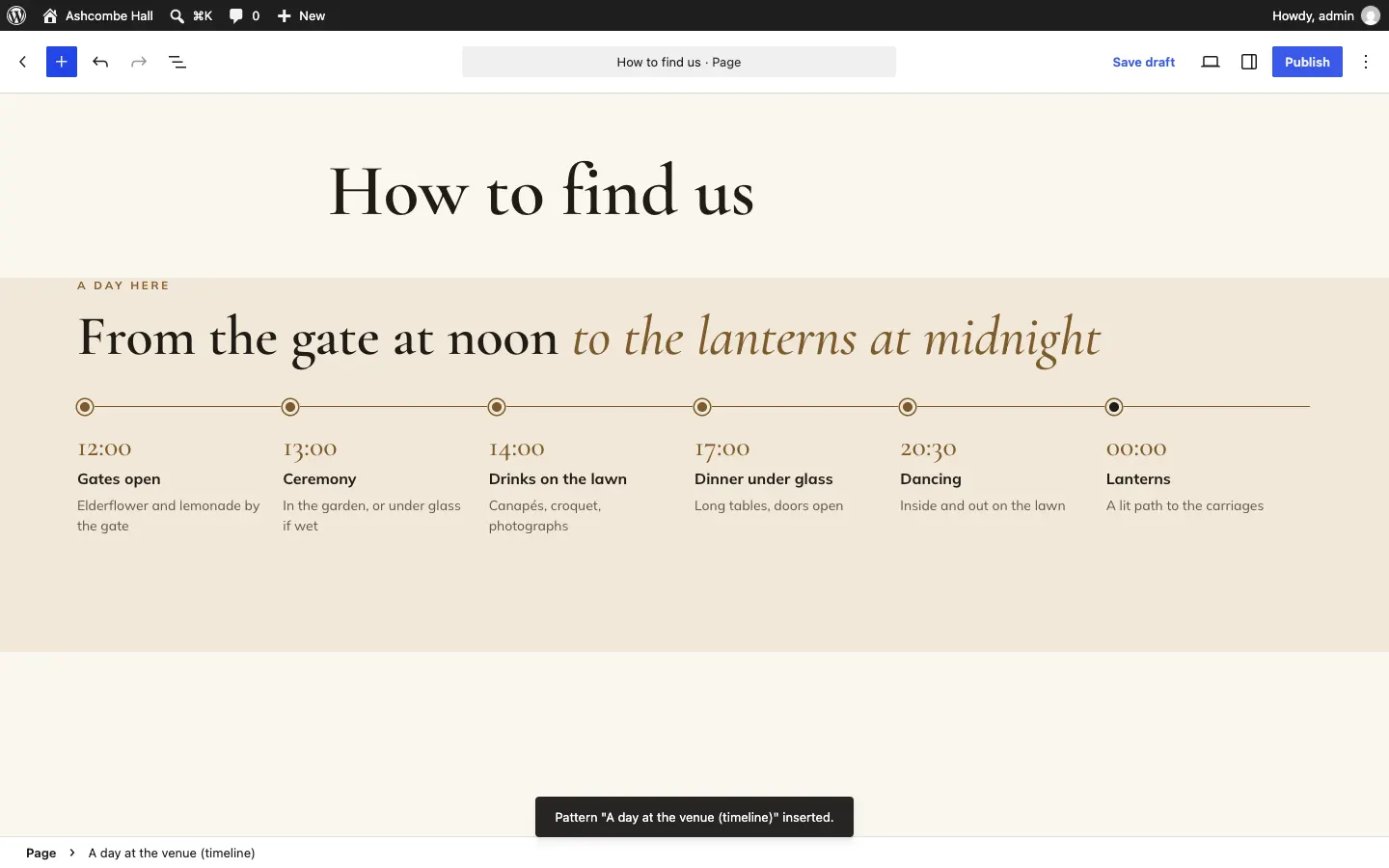Image resolution: width=1389 pixels, height=868 pixels.
Task: Click the 'Long tables, doors open' description
Action: pos(769,505)
